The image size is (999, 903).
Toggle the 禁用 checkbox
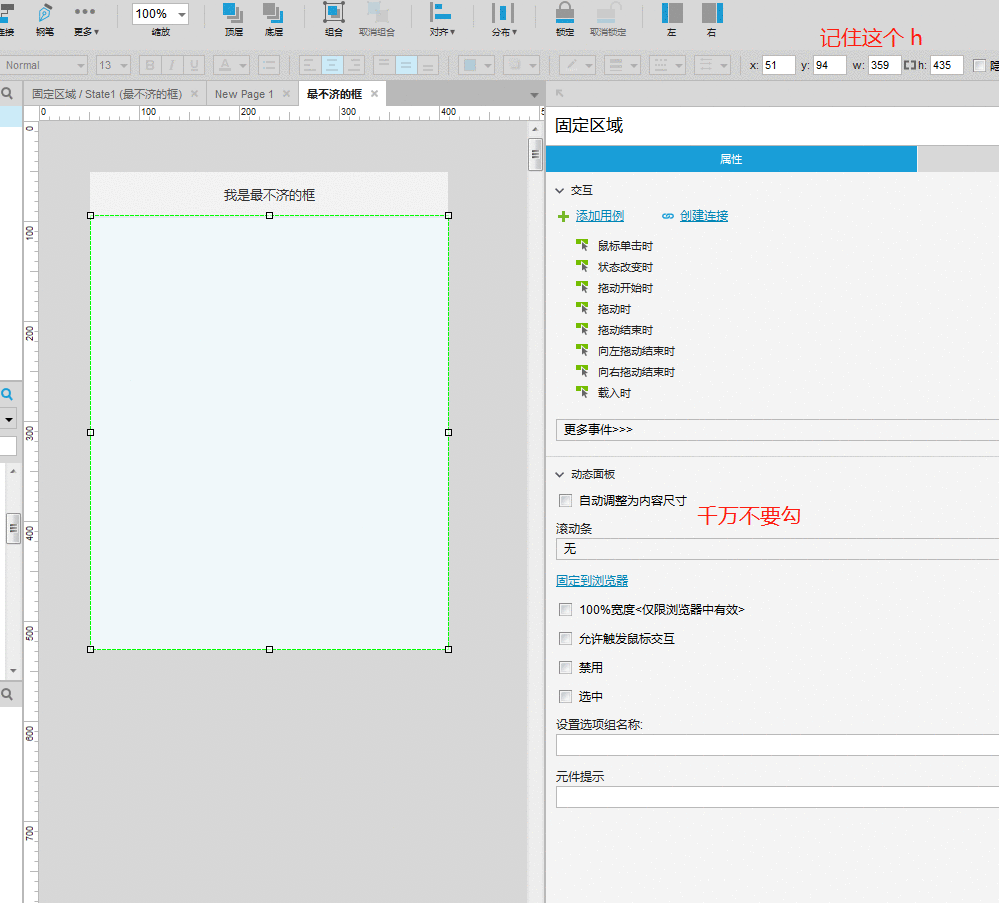pyautogui.click(x=565, y=667)
